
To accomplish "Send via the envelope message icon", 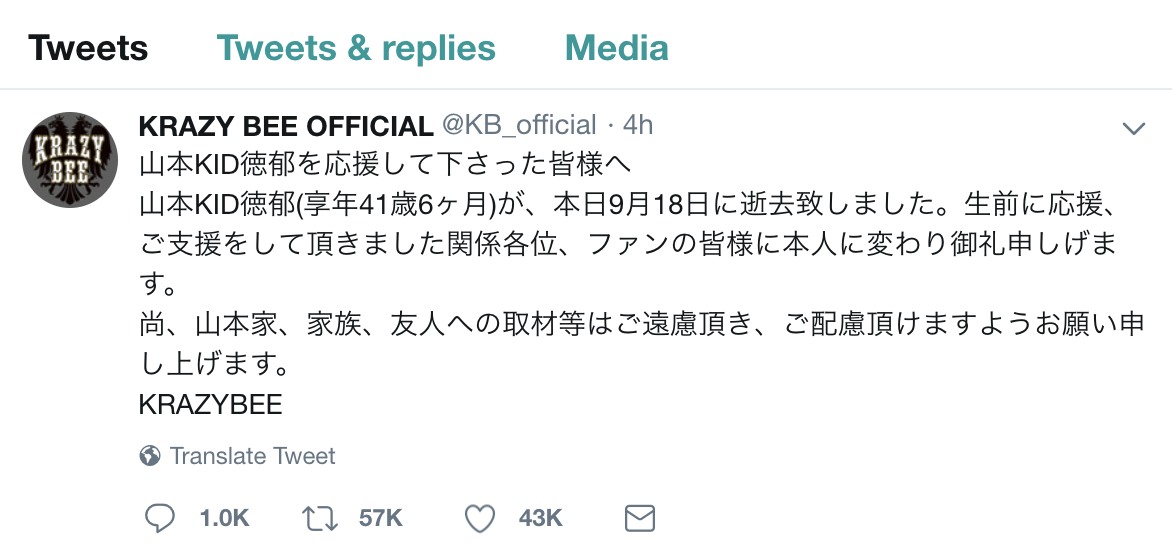I will point(639,518).
